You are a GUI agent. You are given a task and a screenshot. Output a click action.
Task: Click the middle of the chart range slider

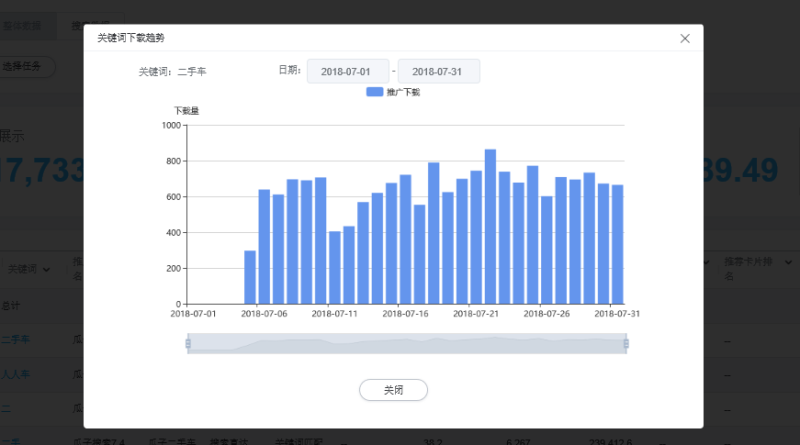click(x=407, y=343)
